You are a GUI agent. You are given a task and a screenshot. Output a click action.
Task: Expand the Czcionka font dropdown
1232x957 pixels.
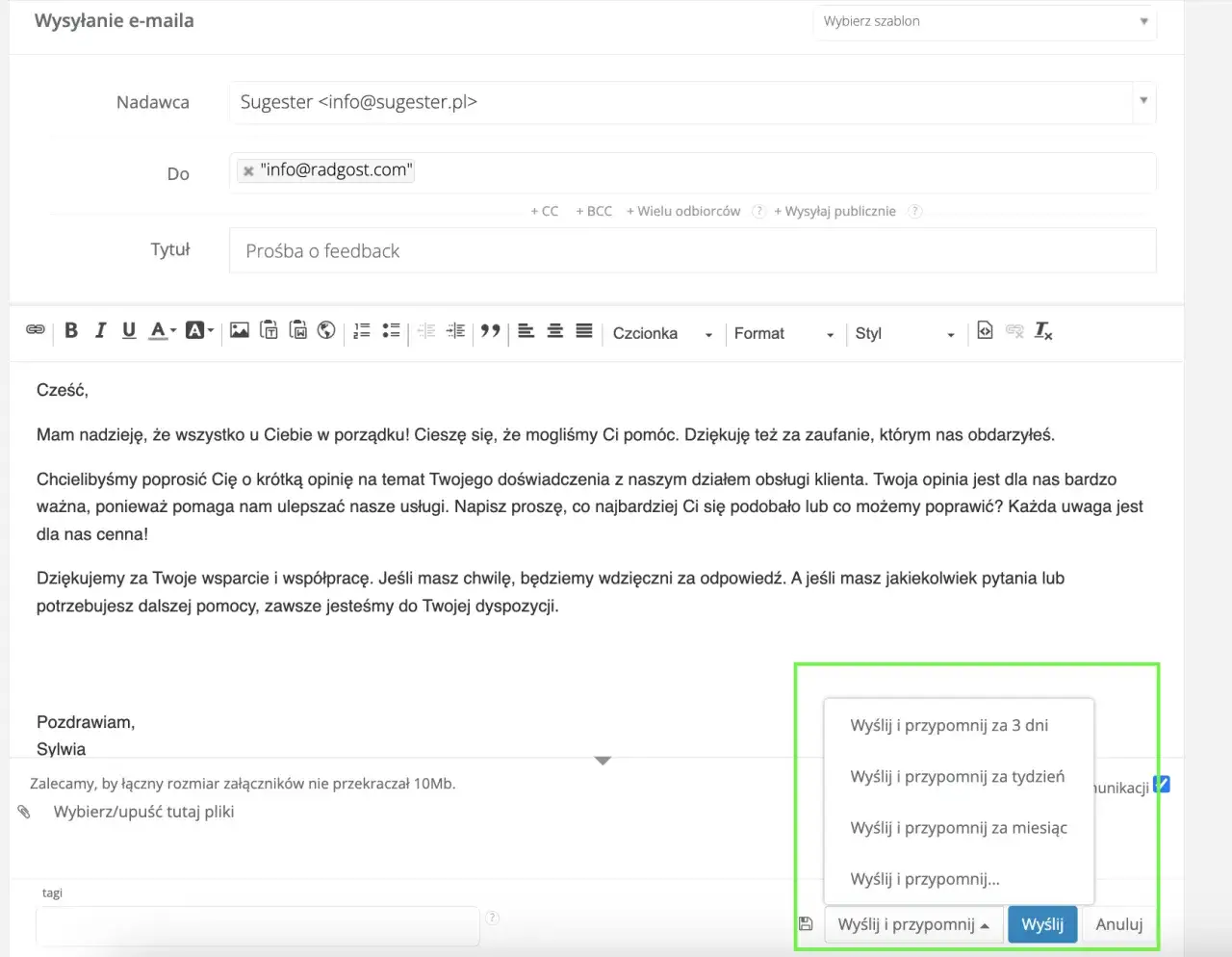(x=662, y=334)
